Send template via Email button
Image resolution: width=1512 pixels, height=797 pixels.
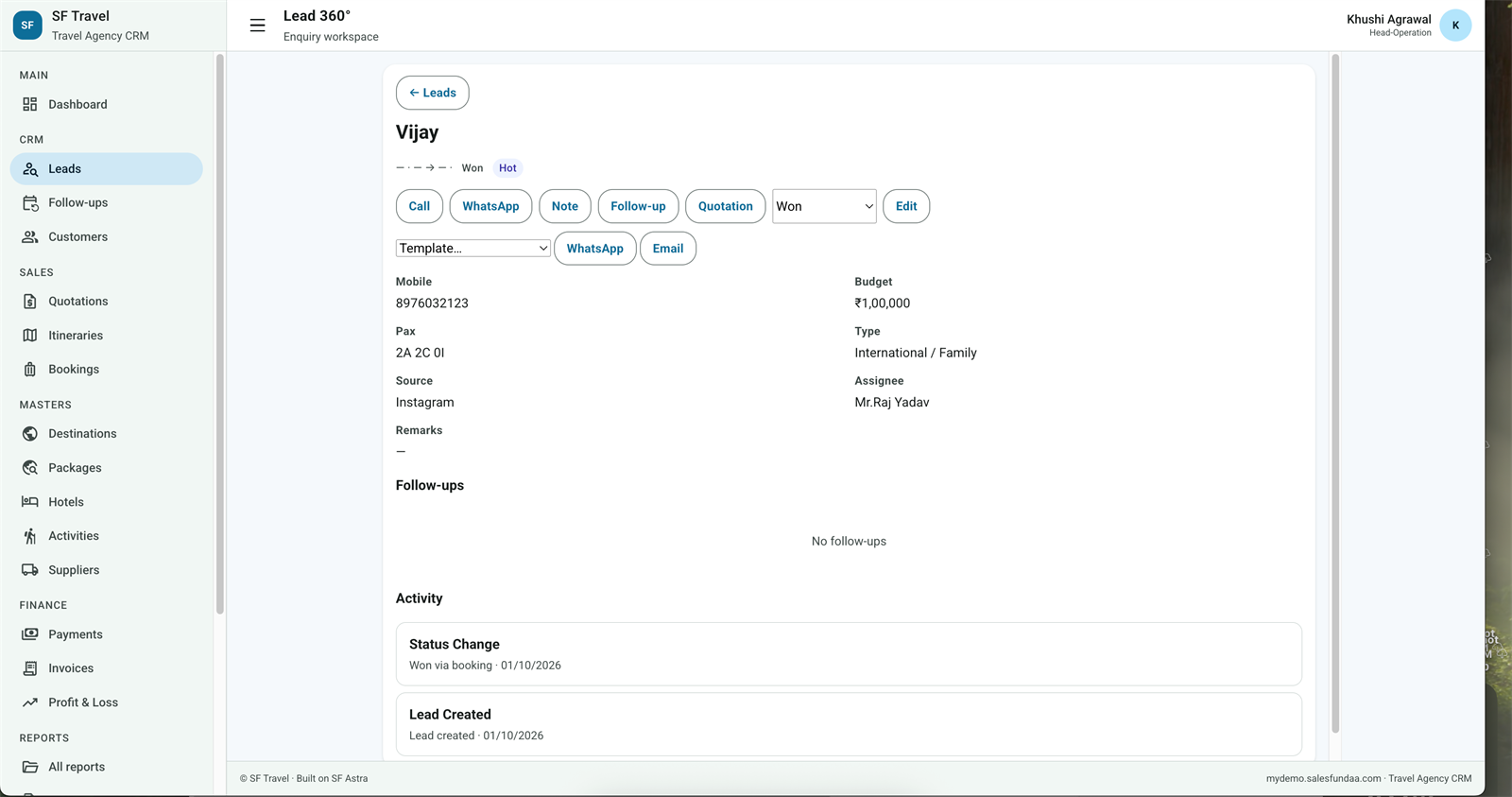[668, 249]
